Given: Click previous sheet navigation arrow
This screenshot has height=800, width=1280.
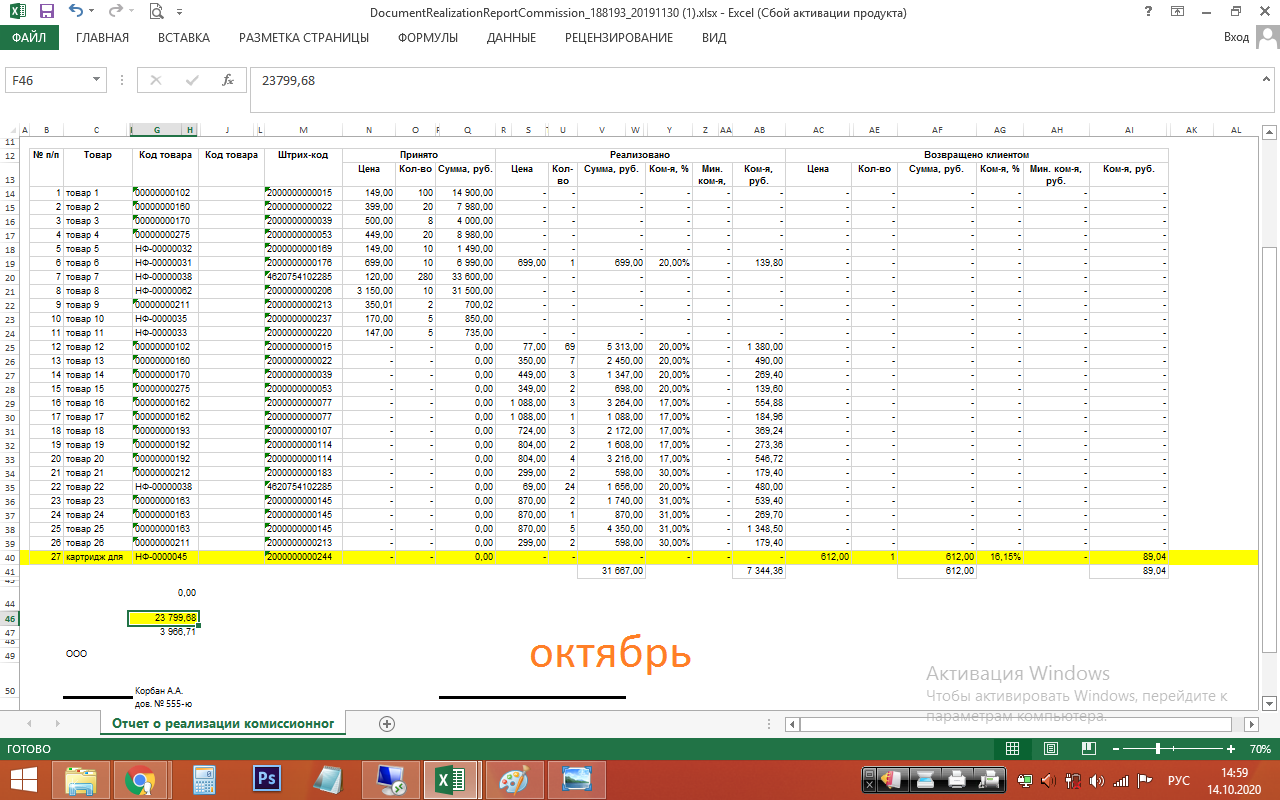Looking at the screenshot, I should click(29, 723).
